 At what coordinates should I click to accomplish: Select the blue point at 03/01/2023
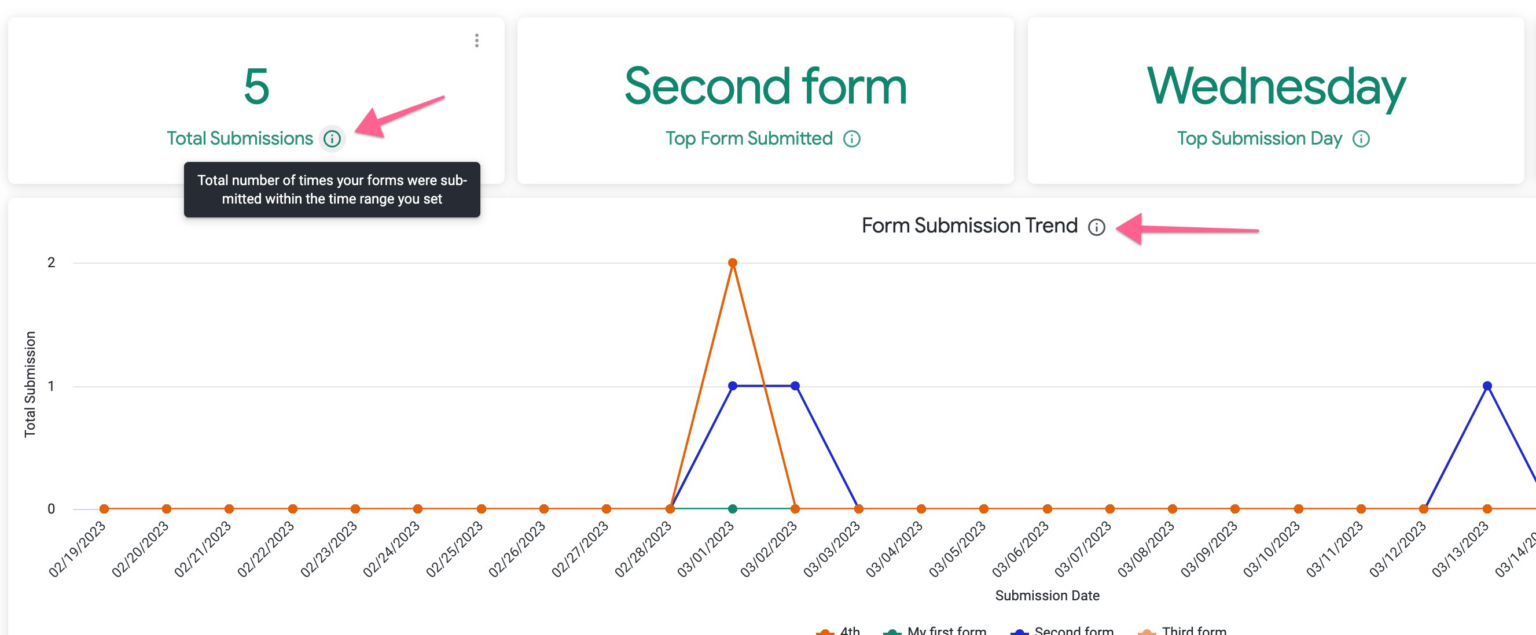coord(732,386)
